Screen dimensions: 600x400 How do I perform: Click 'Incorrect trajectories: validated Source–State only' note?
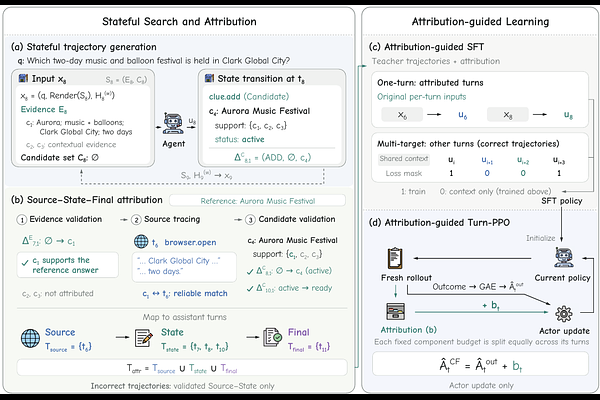pos(183,386)
